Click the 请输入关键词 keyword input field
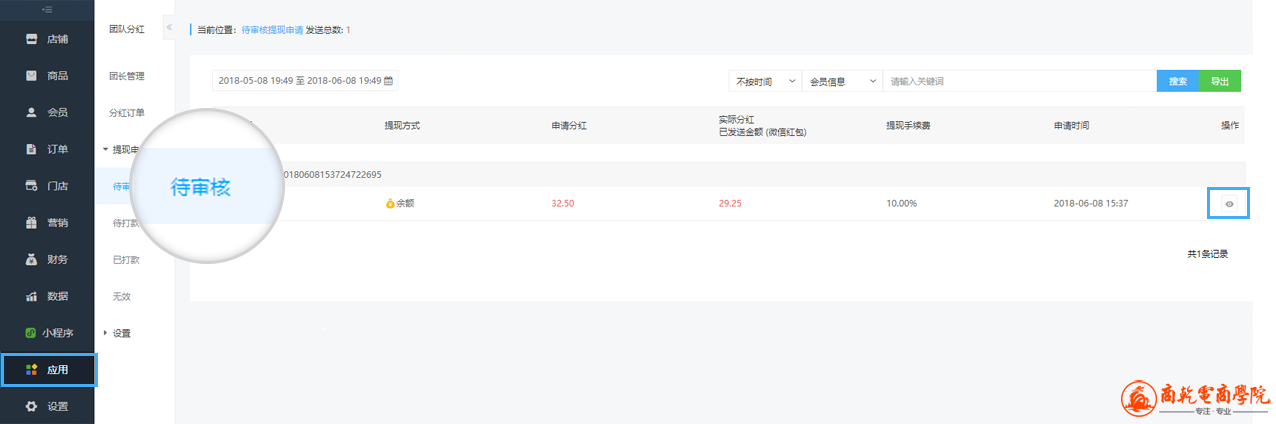 click(x=1018, y=81)
